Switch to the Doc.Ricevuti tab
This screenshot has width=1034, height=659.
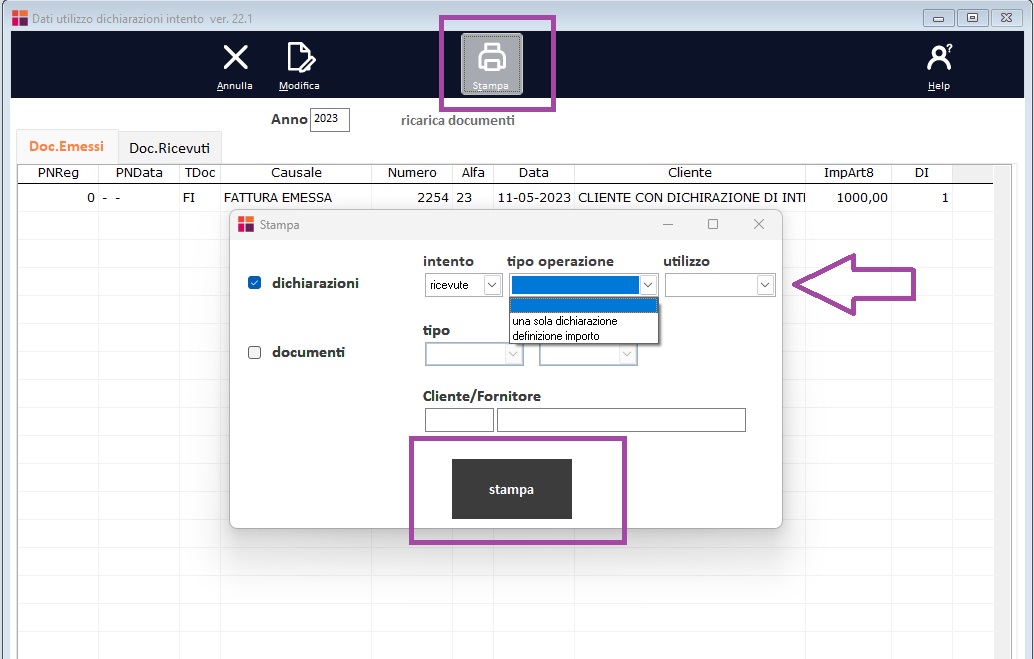pos(169,148)
